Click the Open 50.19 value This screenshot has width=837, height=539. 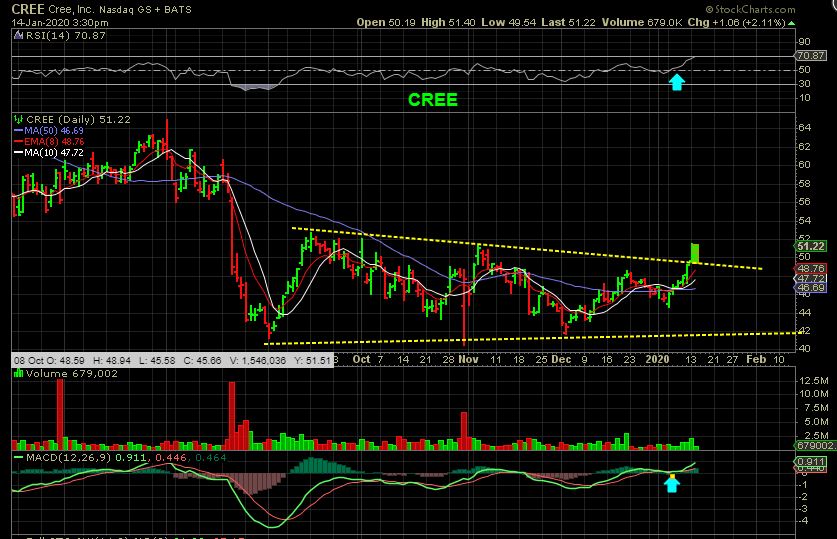(x=386, y=22)
